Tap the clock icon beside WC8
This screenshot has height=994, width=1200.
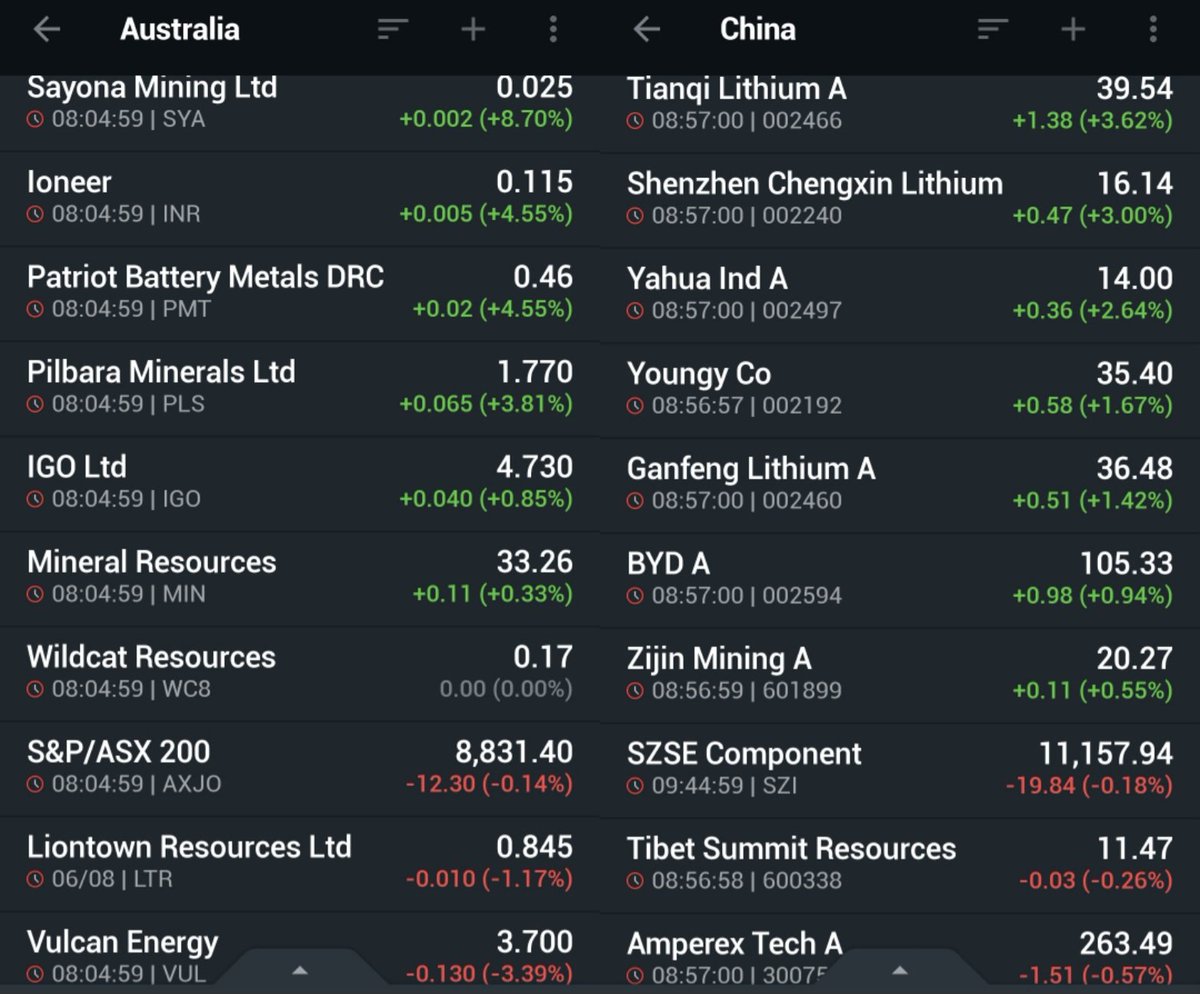pyautogui.click(x=36, y=689)
